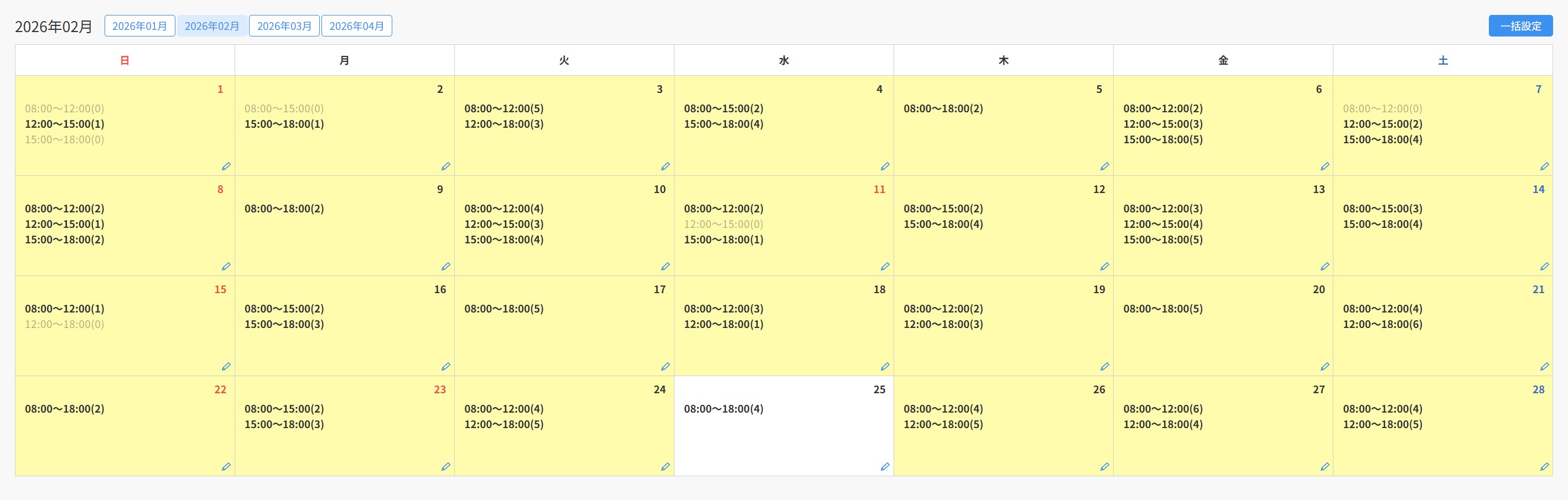
Task: Edit the schedule for February 5
Action: [1104, 166]
